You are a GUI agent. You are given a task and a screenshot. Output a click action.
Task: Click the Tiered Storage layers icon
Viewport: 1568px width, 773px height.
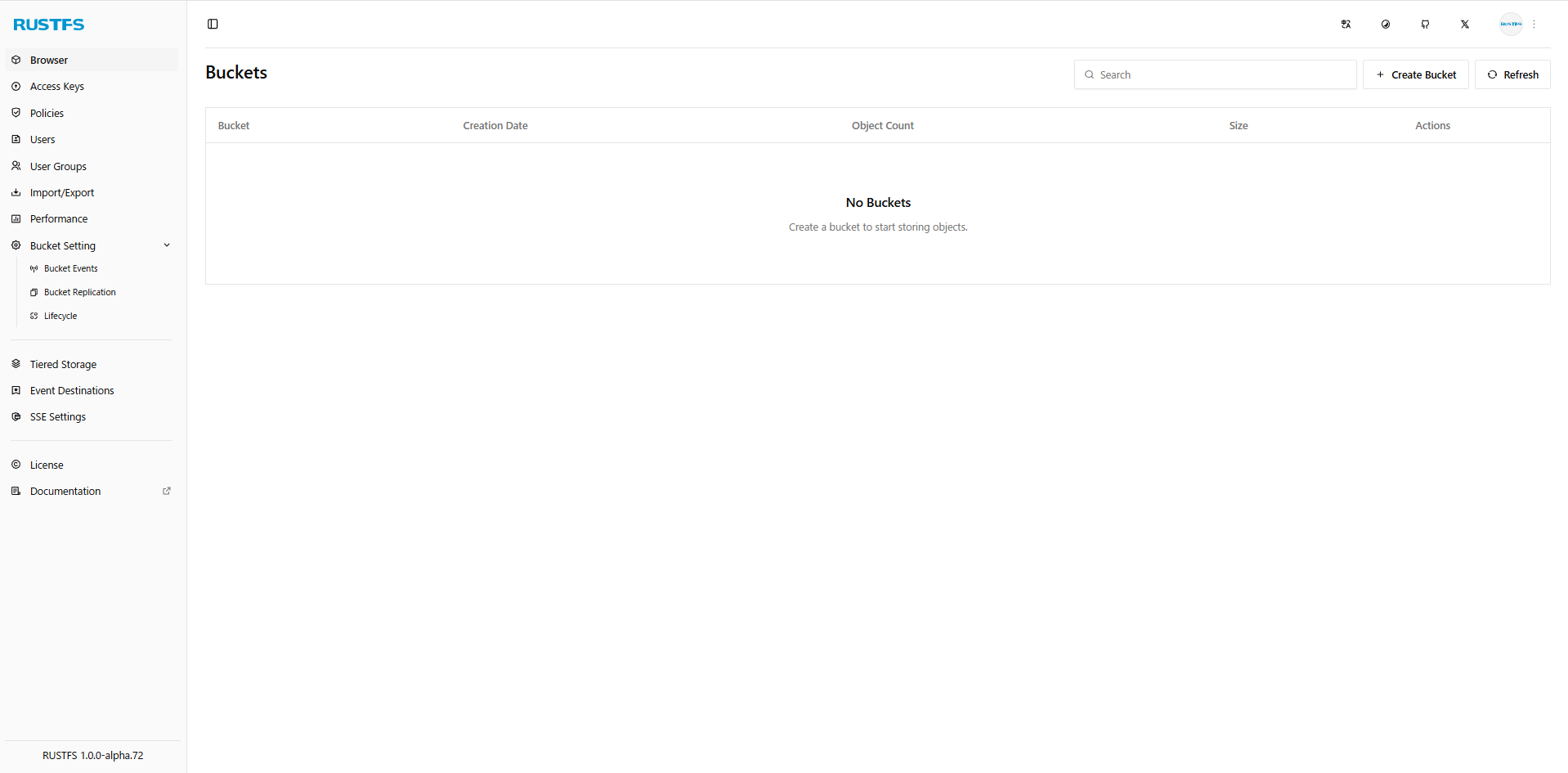[x=16, y=364]
